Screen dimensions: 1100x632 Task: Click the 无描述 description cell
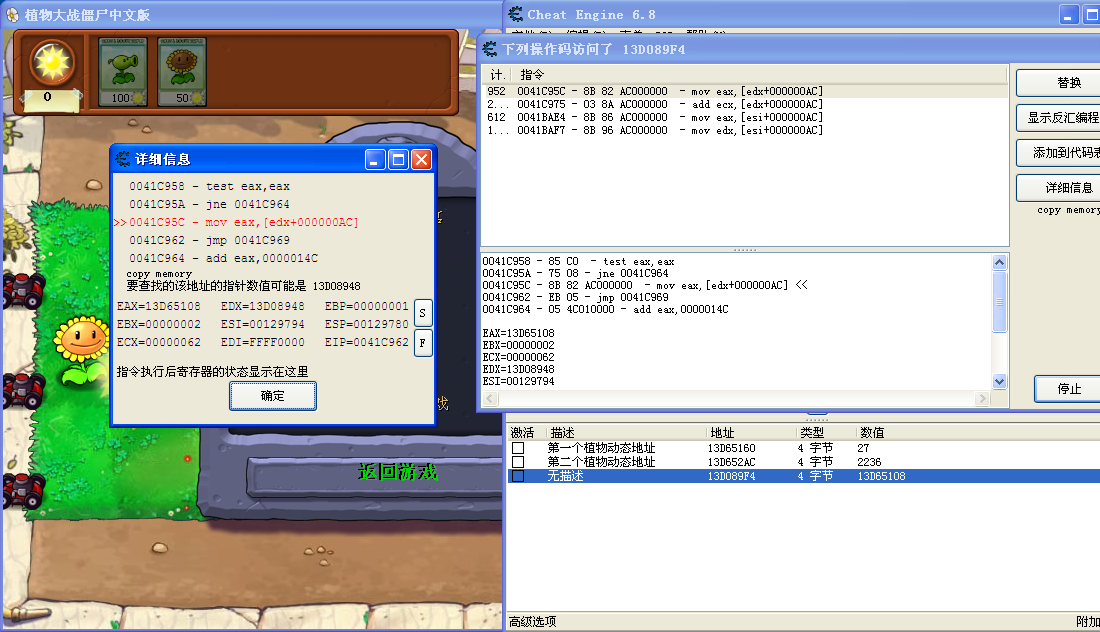tap(565, 476)
